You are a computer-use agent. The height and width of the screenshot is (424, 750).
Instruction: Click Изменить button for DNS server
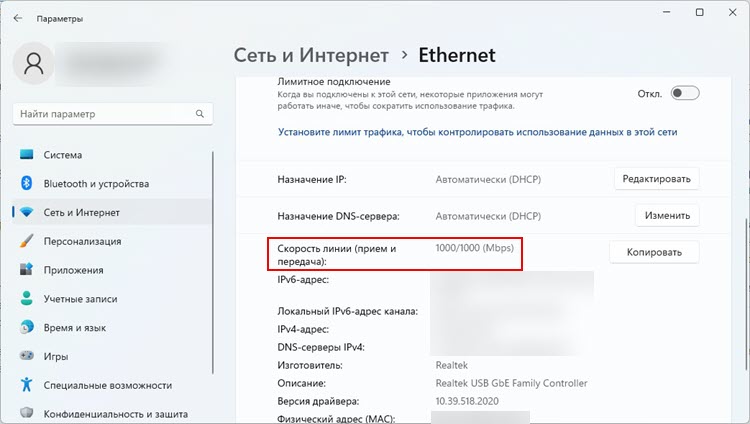point(667,215)
